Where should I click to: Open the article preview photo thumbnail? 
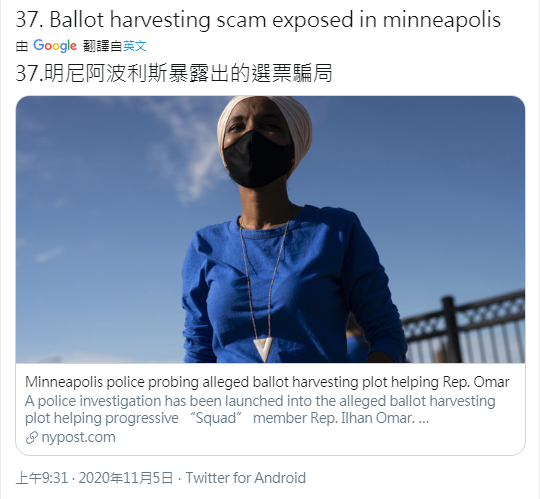[270, 229]
